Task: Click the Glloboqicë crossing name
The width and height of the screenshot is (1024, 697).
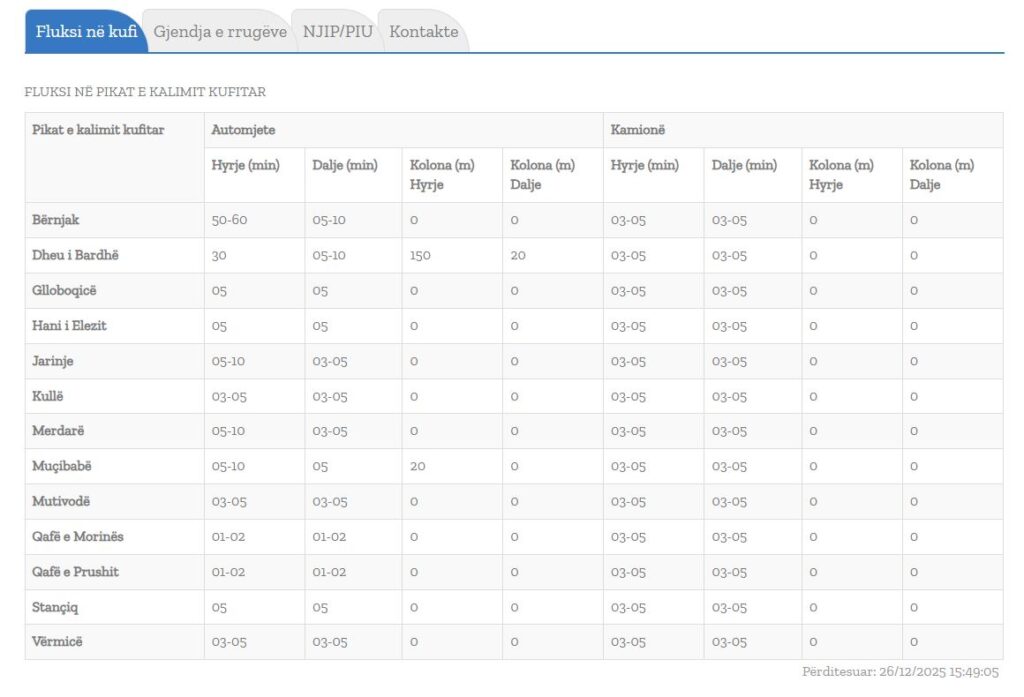Action: pyautogui.click(x=65, y=291)
